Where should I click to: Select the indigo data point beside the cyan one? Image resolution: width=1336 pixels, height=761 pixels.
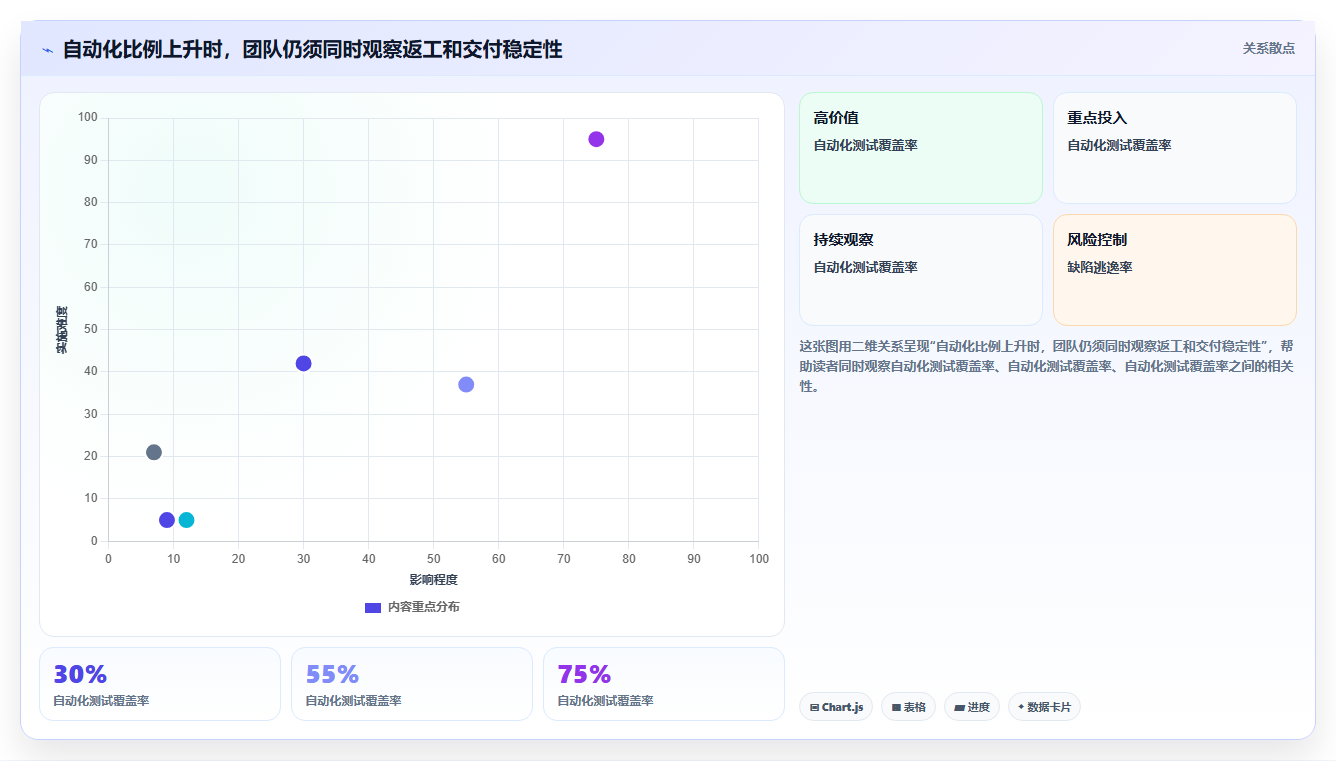[x=167, y=520]
